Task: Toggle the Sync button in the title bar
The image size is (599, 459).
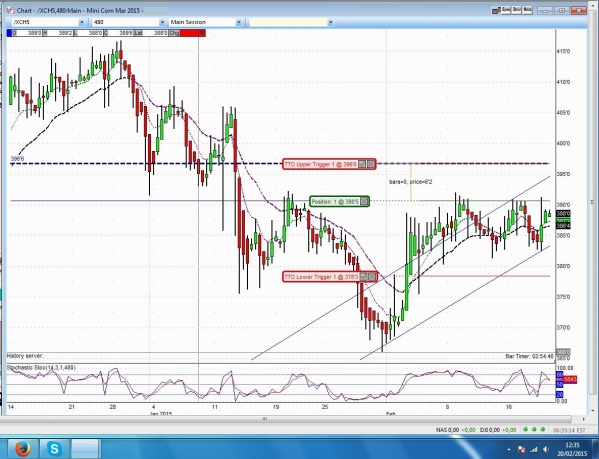Action: [x=506, y=10]
